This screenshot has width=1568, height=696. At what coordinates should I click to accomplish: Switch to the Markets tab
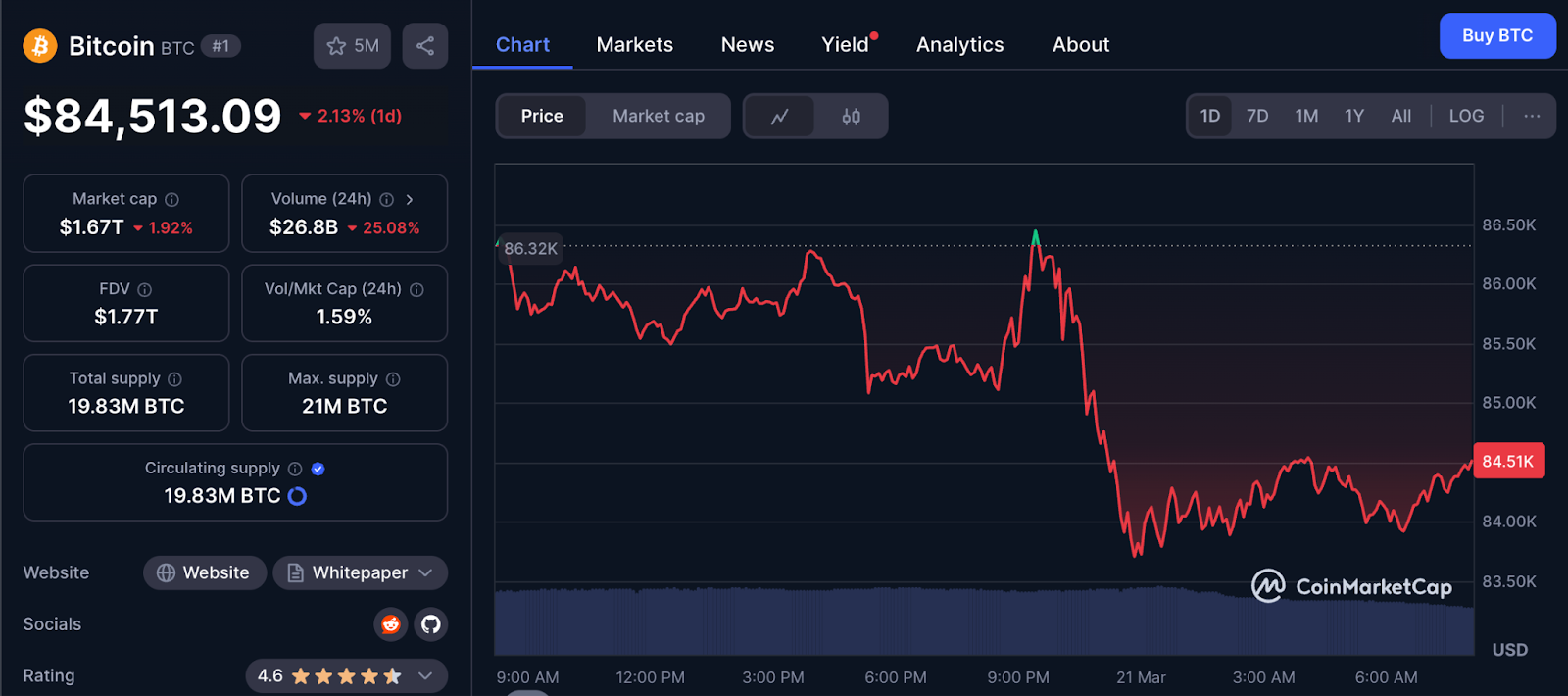pos(634,45)
